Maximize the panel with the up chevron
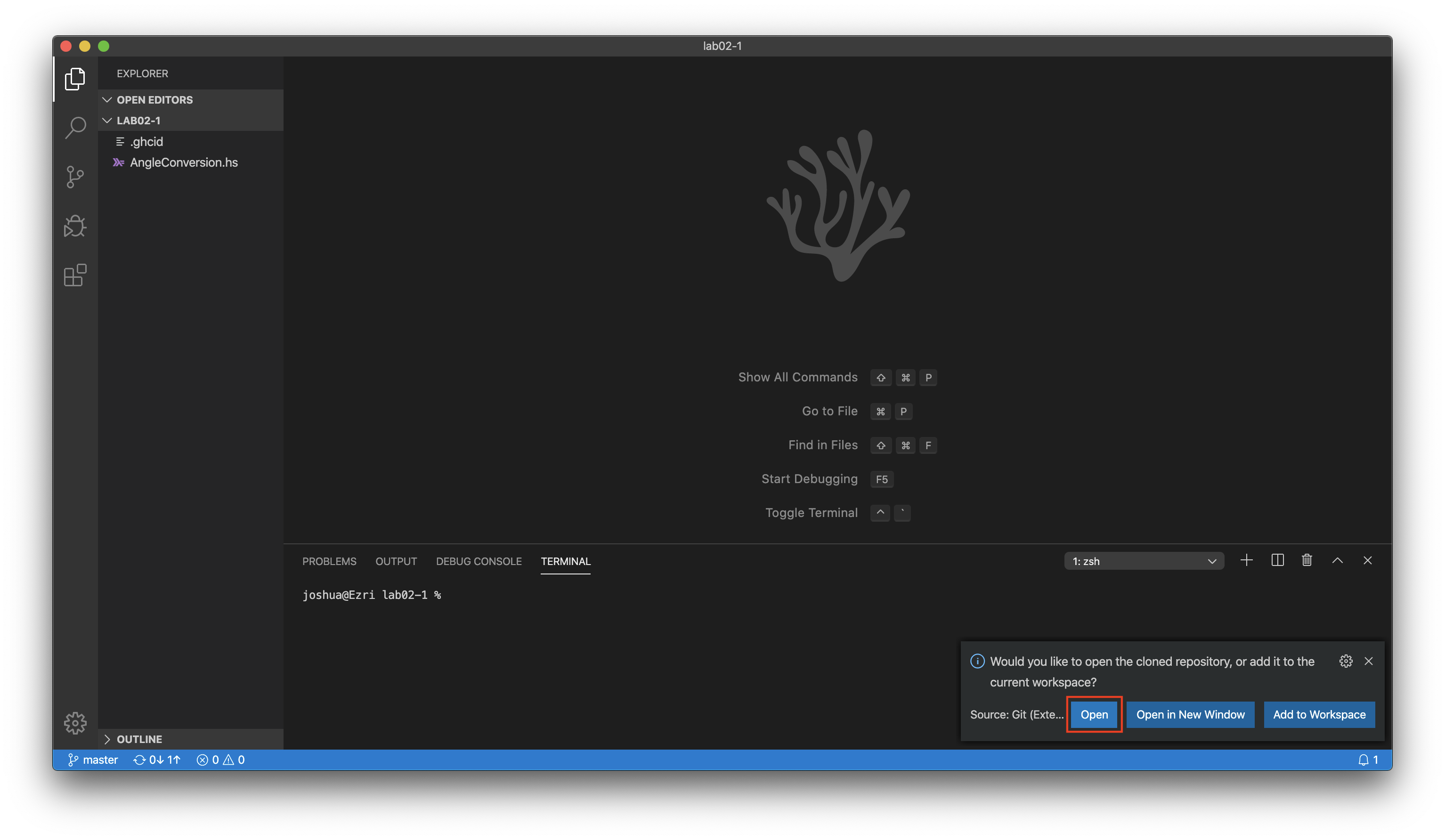Viewport: 1445px width, 840px height. pyautogui.click(x=1337, y=560)
